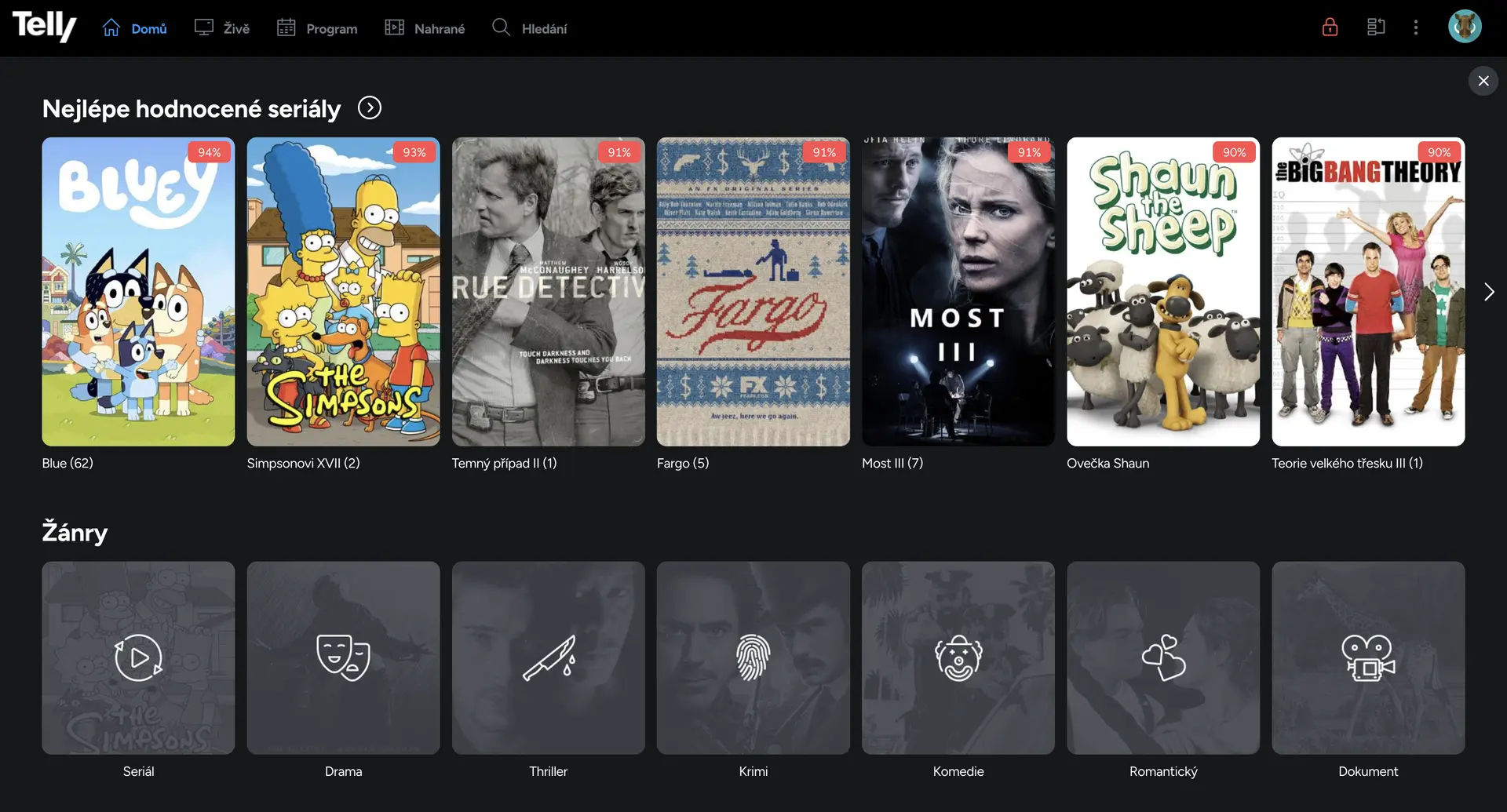Image resolution: width=1507 pixels, height=812 pixels.
Task: Open the Most III poster
Action: point(958,292)
